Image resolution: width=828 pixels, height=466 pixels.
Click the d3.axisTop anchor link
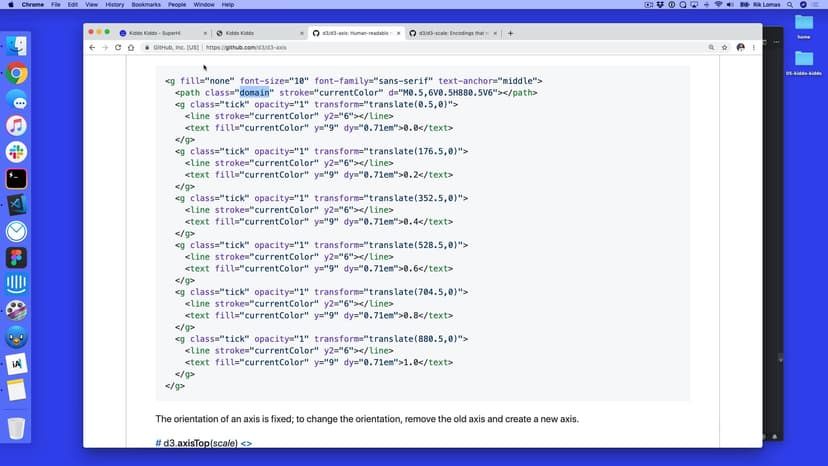159,443
